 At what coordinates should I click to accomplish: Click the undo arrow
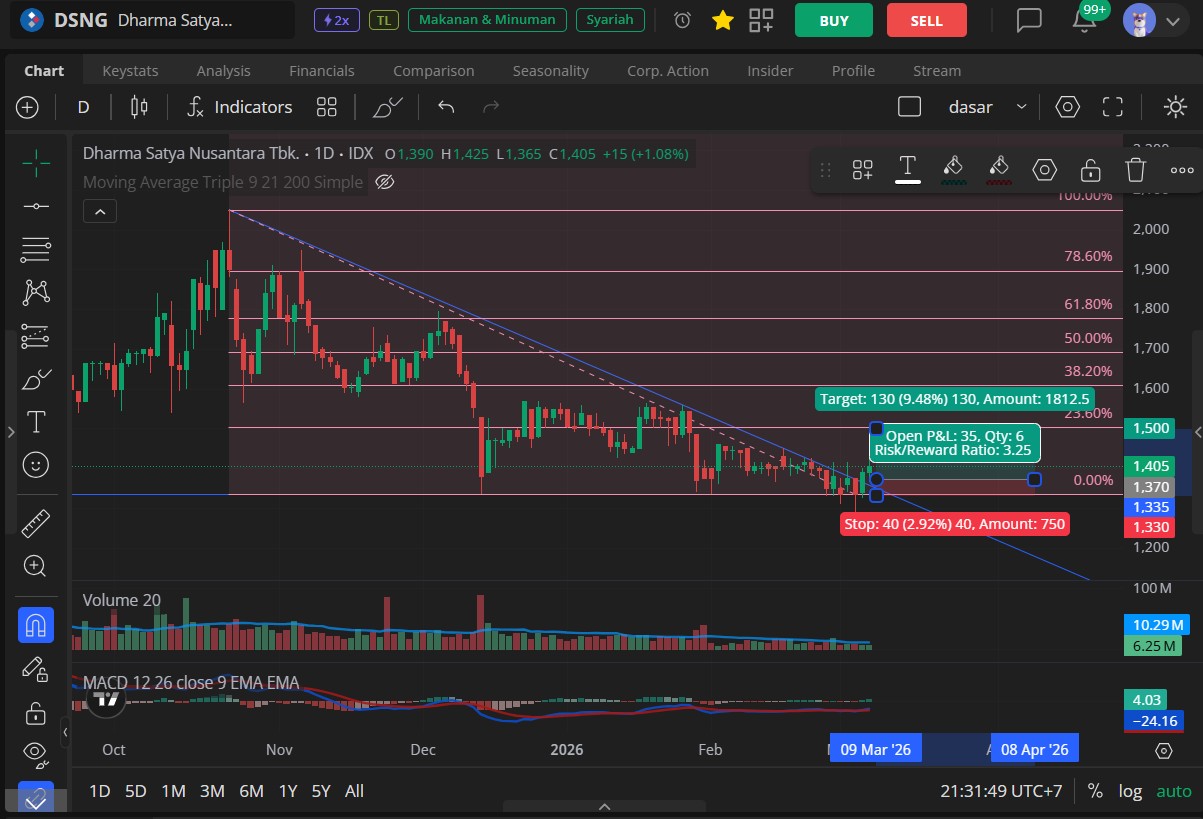(x=446, y=107)
